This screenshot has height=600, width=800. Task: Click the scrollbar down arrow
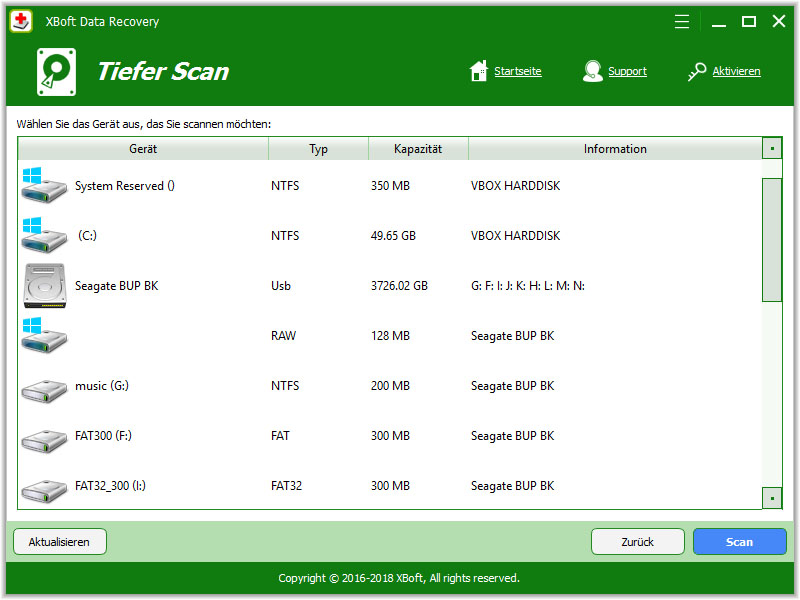(772, 498)
